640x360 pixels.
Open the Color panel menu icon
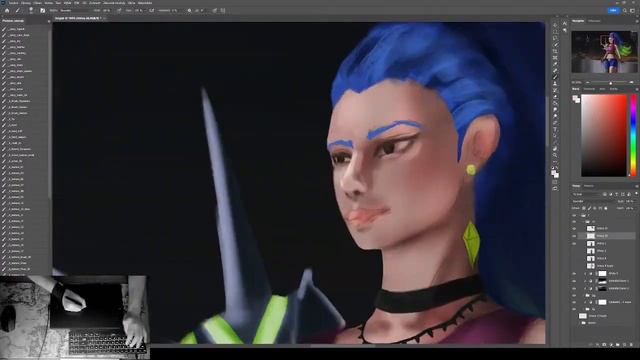(637, 89)
